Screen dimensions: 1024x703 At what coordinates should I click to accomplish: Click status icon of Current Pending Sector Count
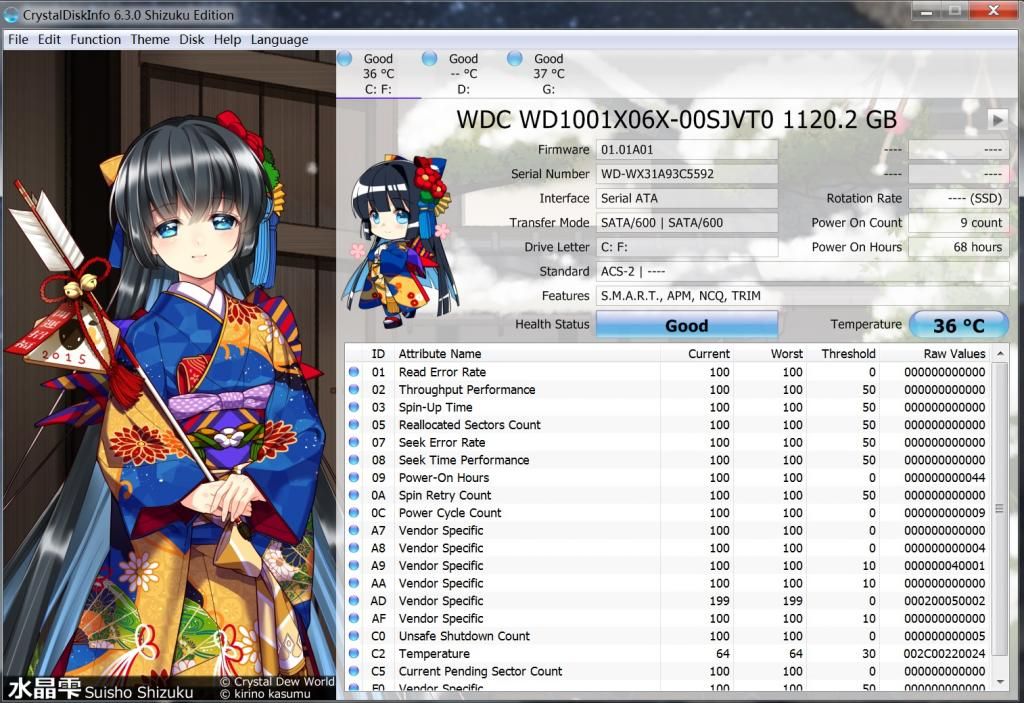(x=354, y=672)
